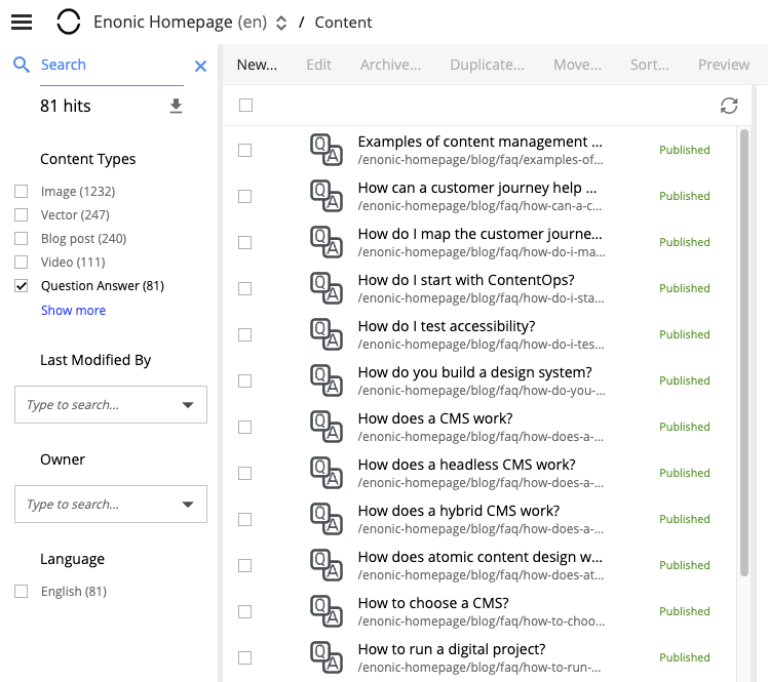This screenshot has height=682, width=768.
Task: Click Q&A icon for 'Examples of content management'
Action: (326, 150)
